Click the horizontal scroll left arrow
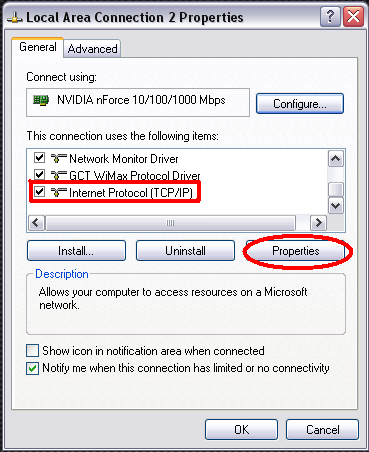The height and width of the screenshot is (452, 369). pyautogui.click(x=36, y=222)
